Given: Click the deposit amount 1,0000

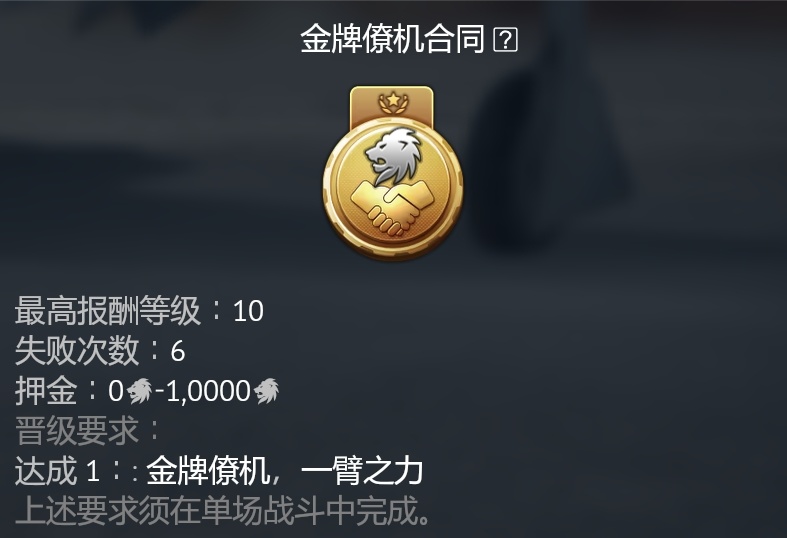Looking at the screenshot, I should 209,391.
